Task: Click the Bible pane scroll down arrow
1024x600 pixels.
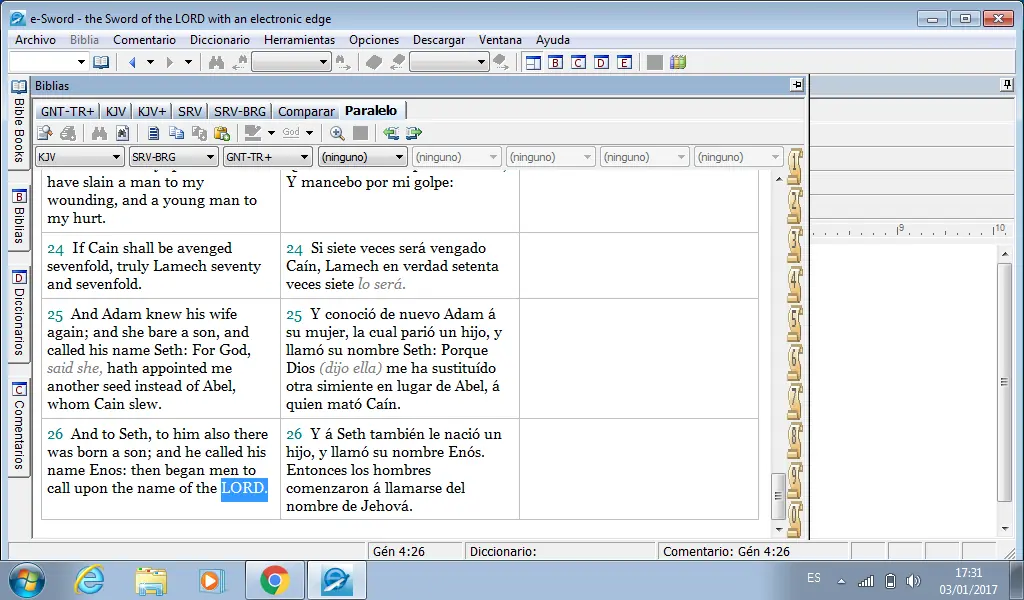Action: pos(778,529)
